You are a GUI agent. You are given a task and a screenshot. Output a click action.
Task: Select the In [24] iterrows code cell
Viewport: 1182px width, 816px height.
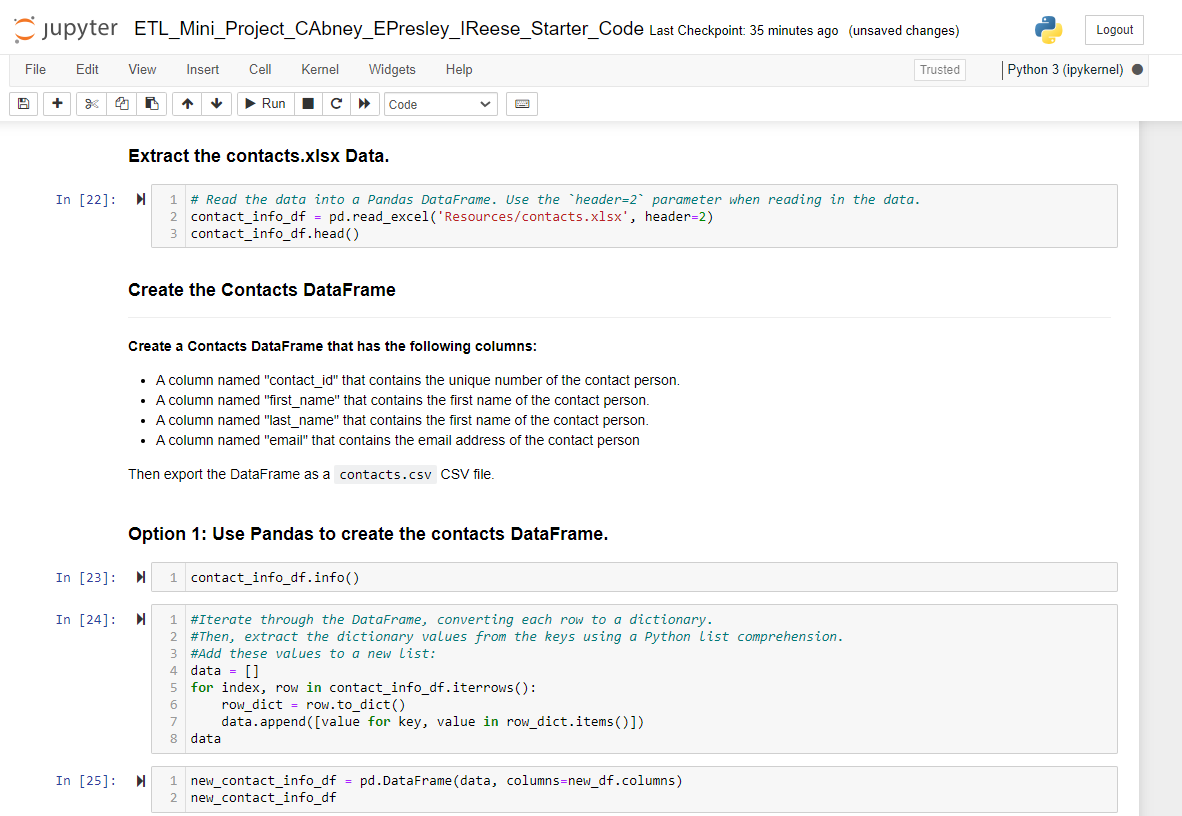point(600,679)
